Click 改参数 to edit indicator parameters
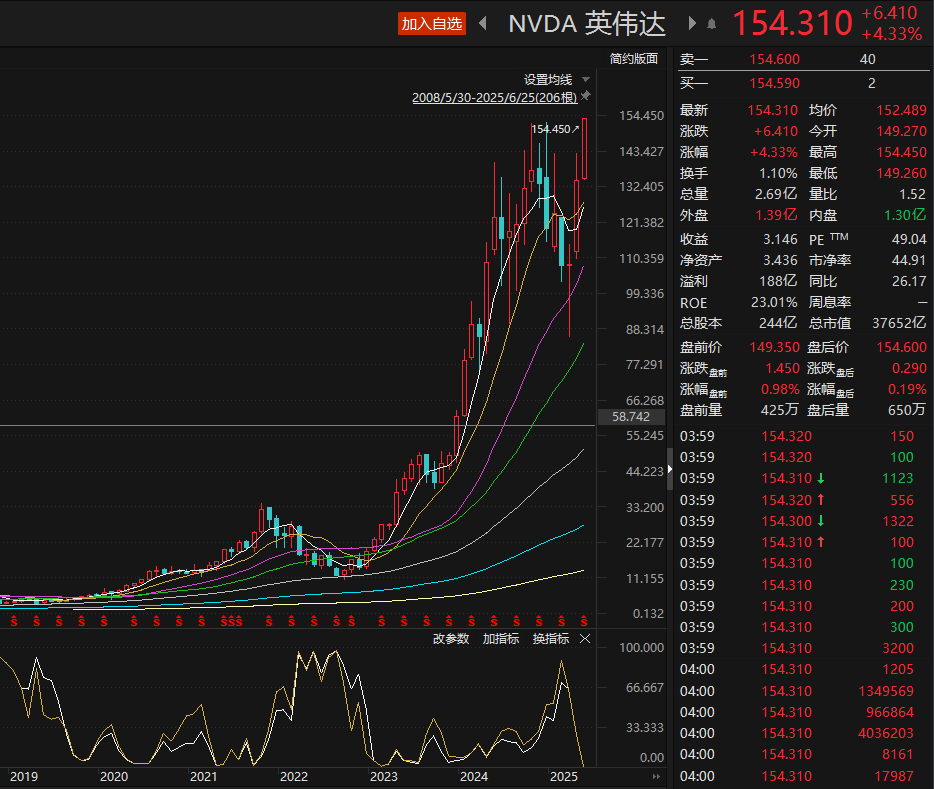Viewport: 934px width, 789px height. tap(451, 639)
